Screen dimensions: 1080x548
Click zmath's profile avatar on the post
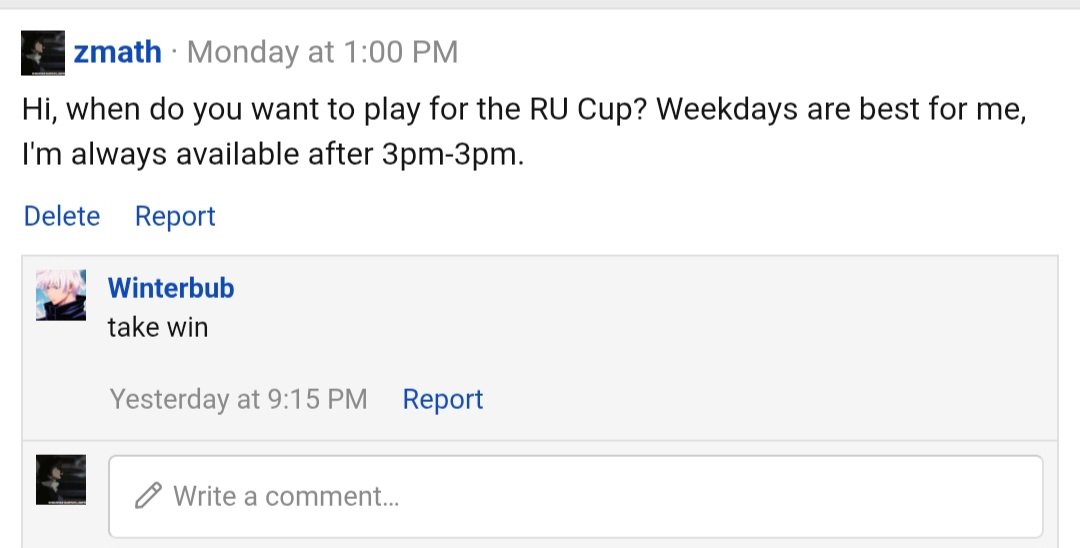tap(44, 53)
